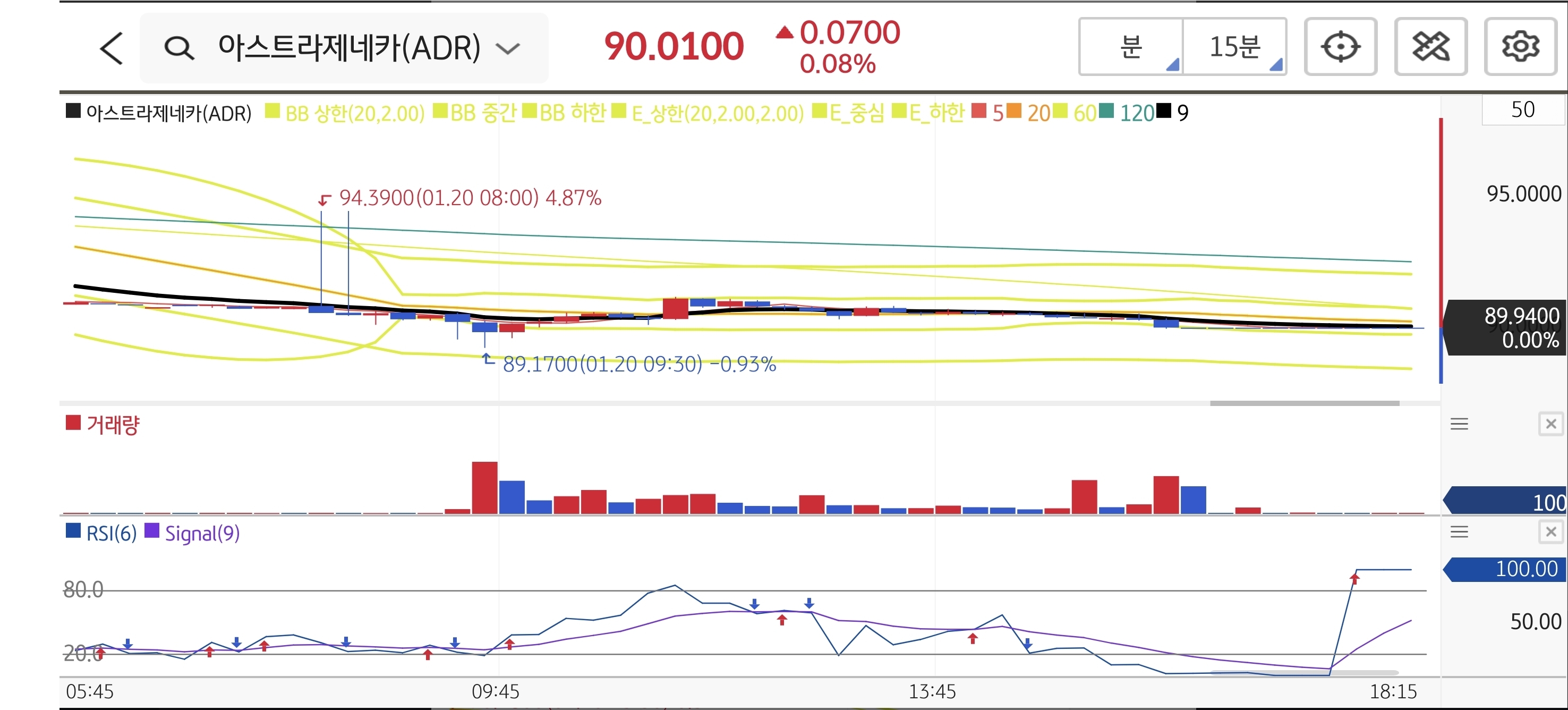
Task: Open volume panel hamburger menu
Action: tap(1459, 424)
